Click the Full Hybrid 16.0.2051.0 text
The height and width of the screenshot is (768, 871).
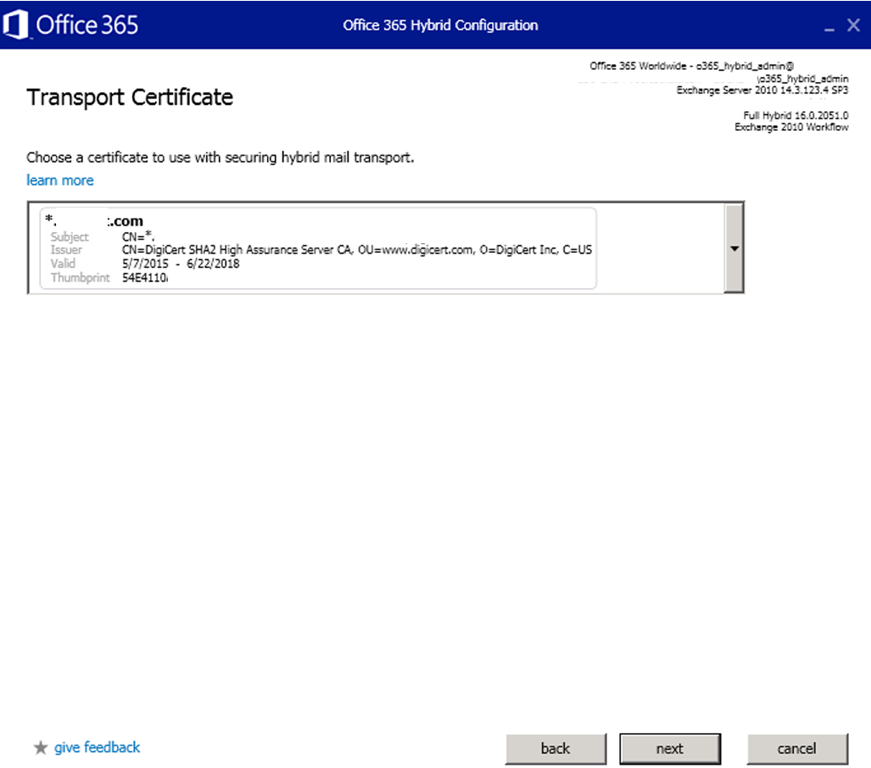pos(795,115)
